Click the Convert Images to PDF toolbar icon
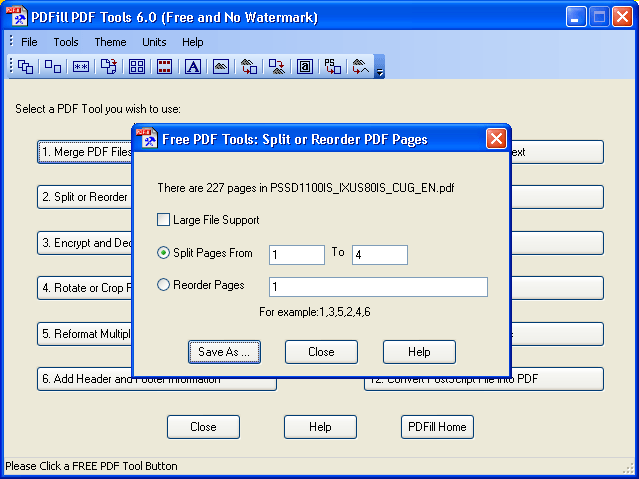 coord(249,66)
